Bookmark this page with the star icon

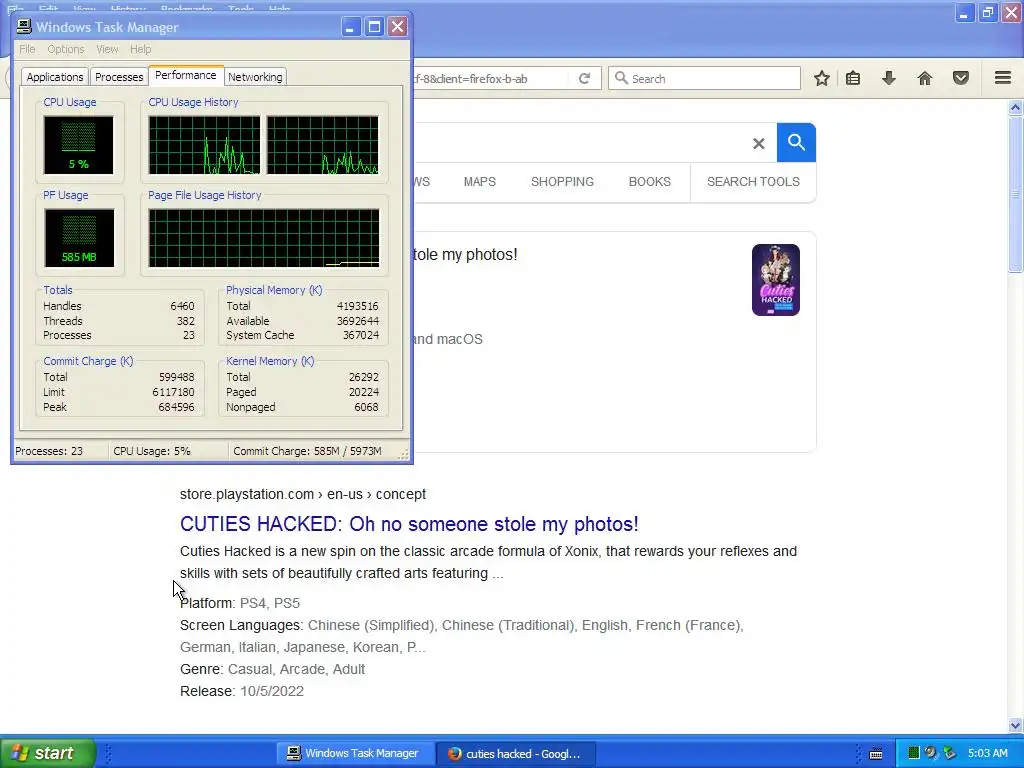tap(822, 78)
